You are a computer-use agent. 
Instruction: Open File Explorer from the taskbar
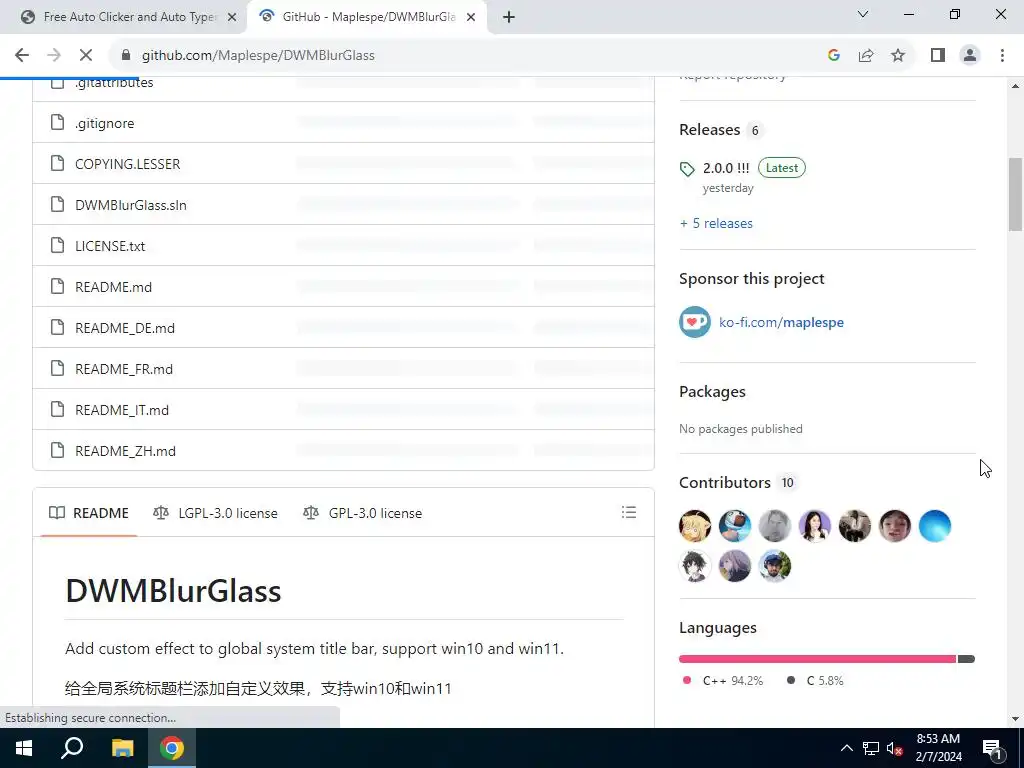pos(122,748)
